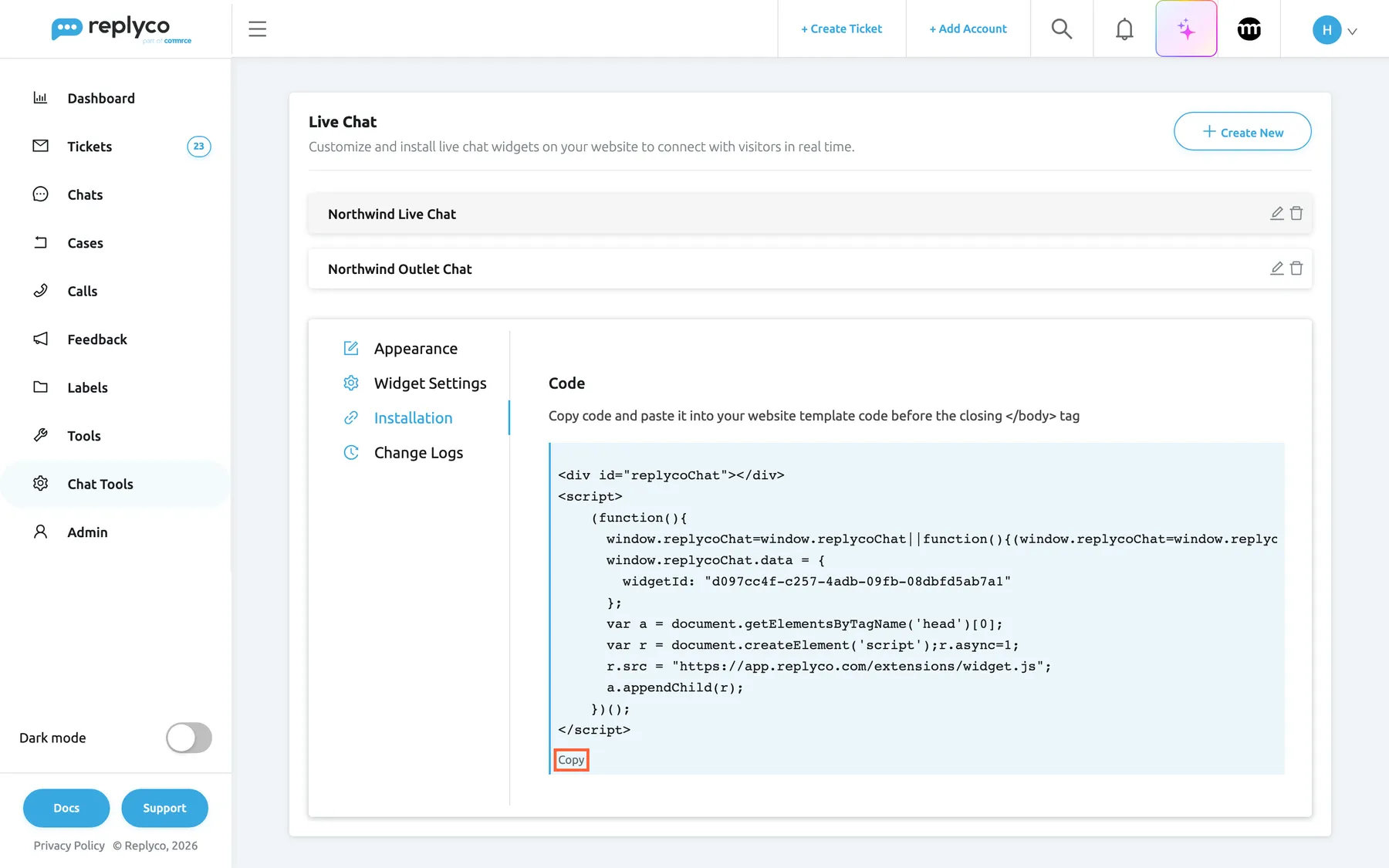
Task: Open Feedback in the sidebar
Action: [116, 339]
